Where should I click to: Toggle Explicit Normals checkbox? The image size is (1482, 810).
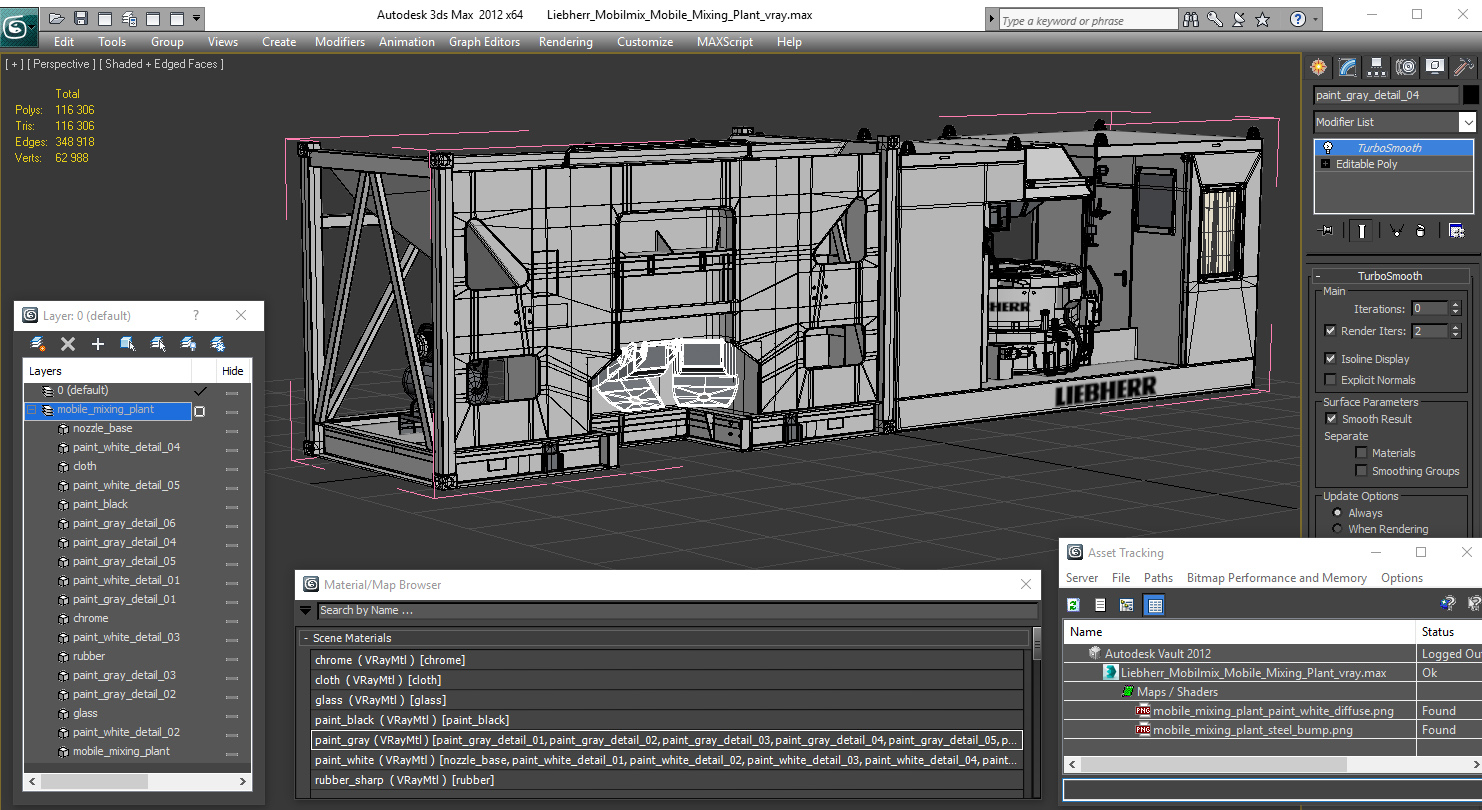point(1330,380)
